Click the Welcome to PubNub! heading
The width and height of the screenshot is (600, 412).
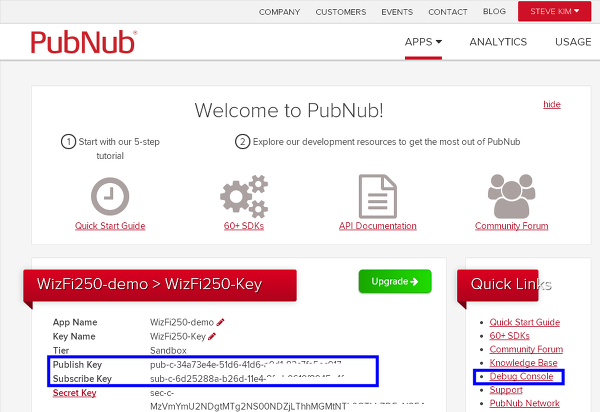pos(289,111)
